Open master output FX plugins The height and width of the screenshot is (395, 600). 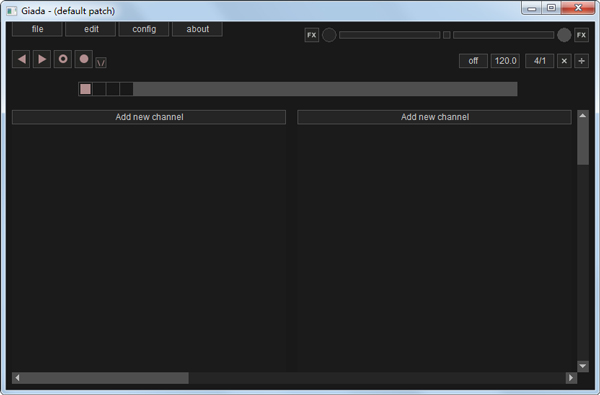pos(581,35)
